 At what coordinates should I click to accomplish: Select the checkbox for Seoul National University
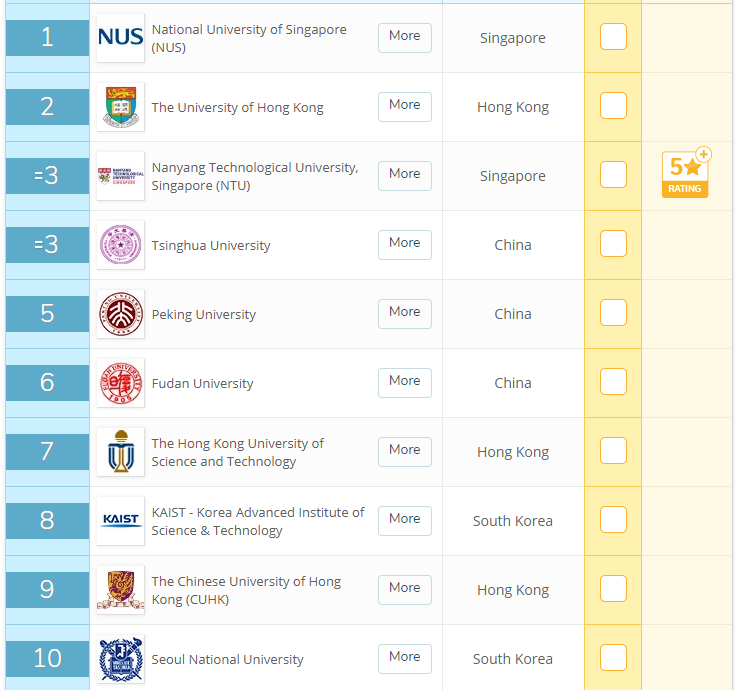pos(613,658)
